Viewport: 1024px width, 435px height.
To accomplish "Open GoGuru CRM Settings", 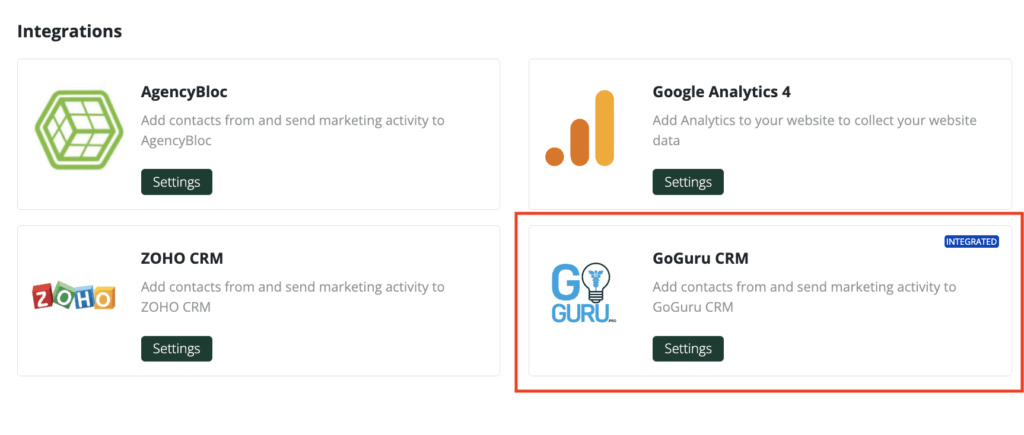I will (x=688, y=348).
